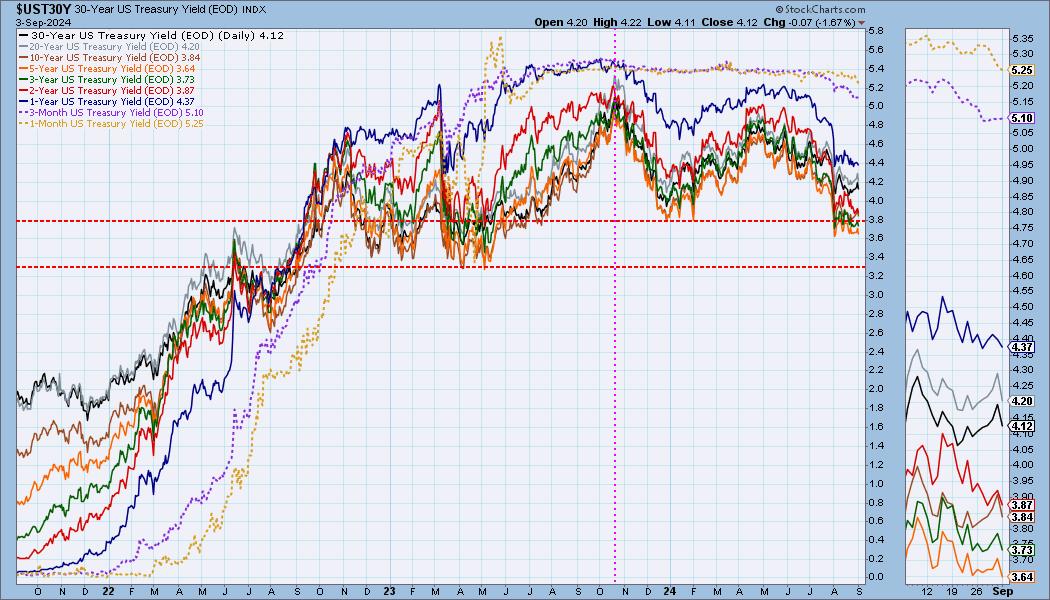Click the 4.50 label on right panel y-axis
Image resolution: width=1050 pixels, height=600 pixels.
tap(1023, 307)
